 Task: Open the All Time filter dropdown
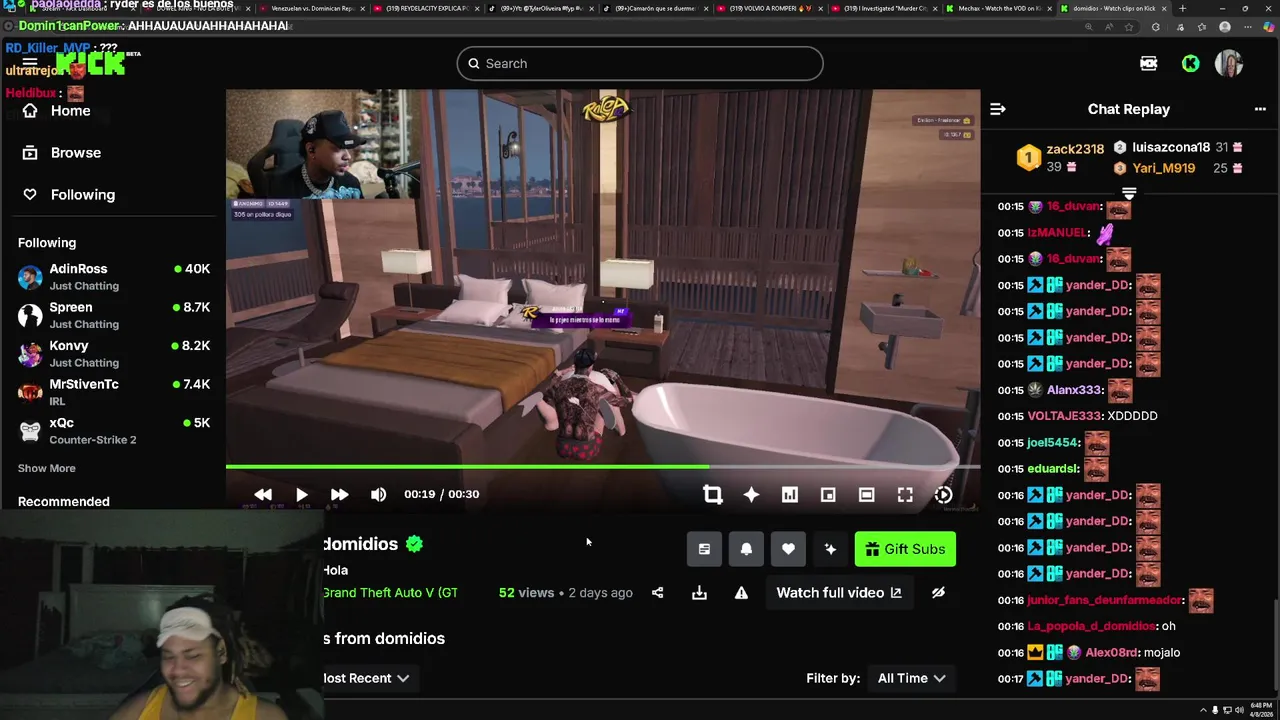[911, 678]
